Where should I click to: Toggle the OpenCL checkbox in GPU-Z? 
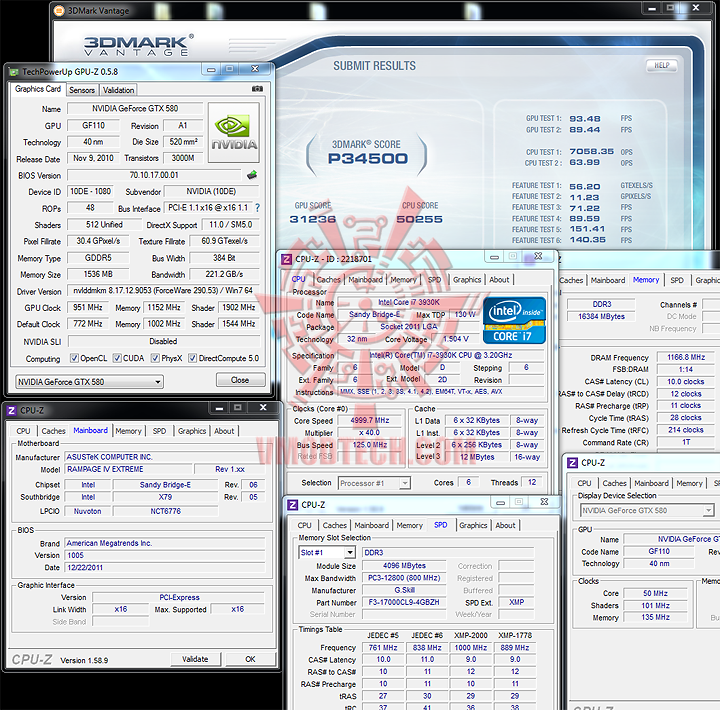click(x=74, y=358)
